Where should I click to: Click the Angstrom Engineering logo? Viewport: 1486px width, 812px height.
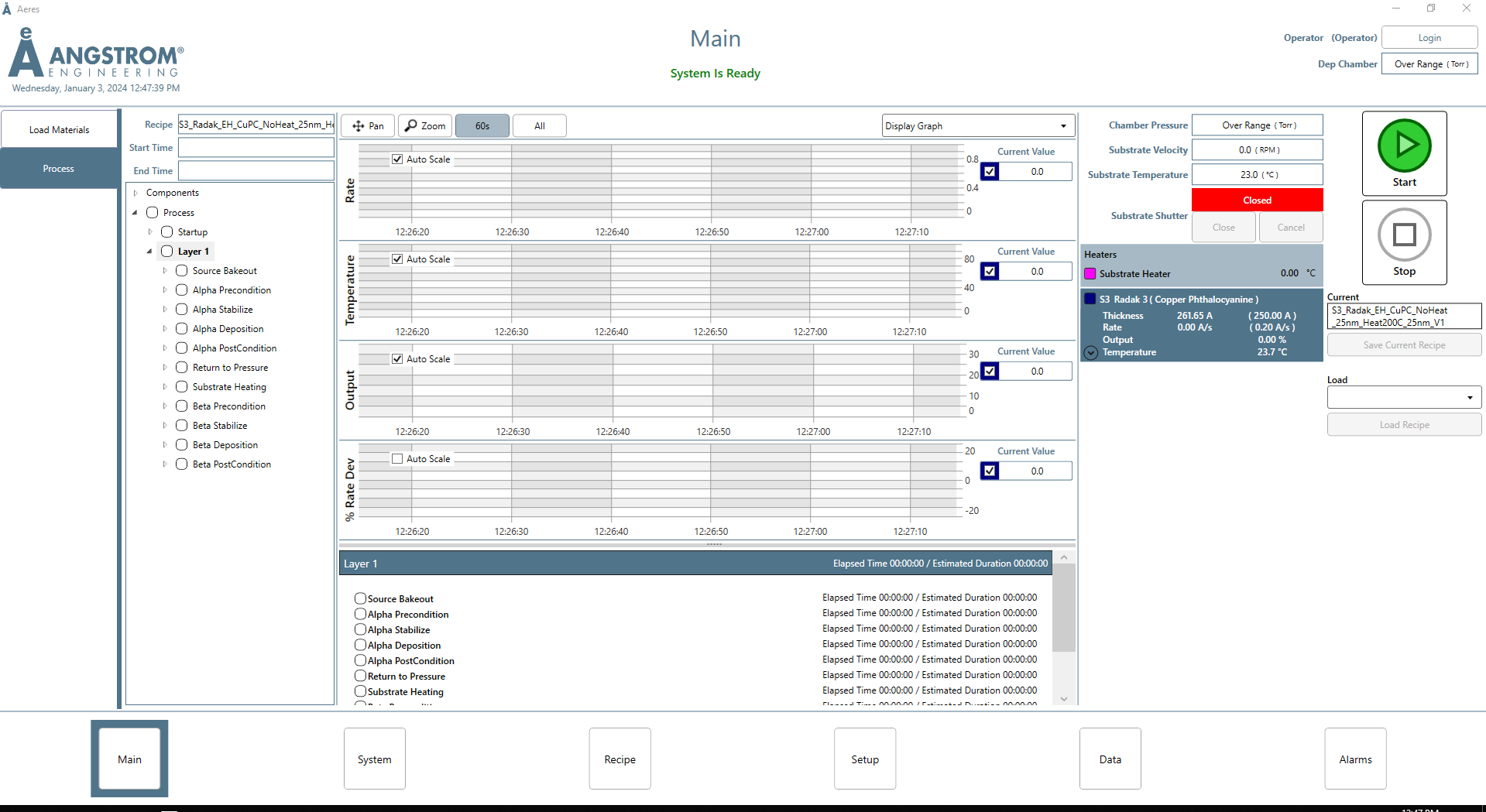pos(96,54)
